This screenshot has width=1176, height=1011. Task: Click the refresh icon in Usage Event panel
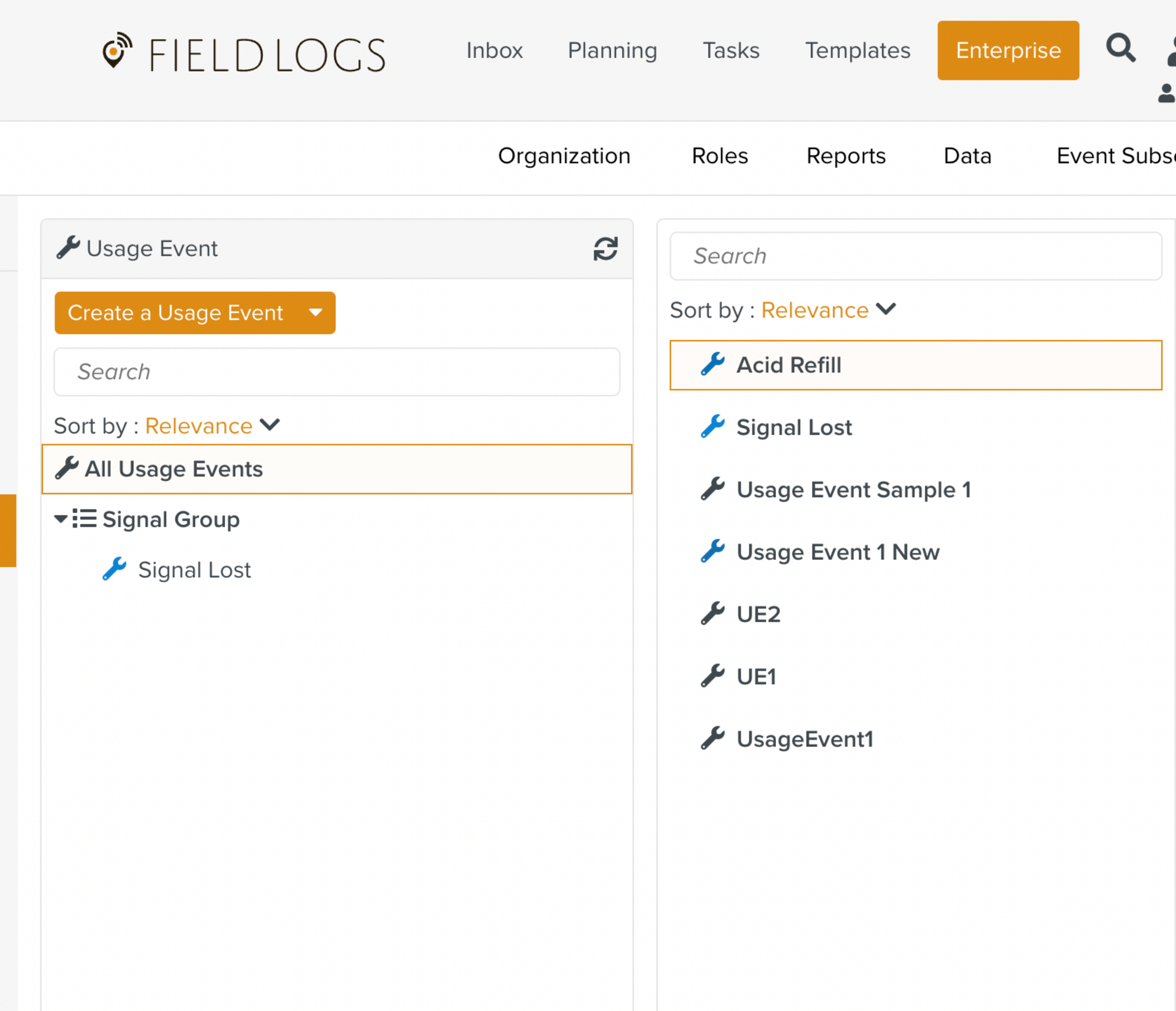(x=605, y=248)
